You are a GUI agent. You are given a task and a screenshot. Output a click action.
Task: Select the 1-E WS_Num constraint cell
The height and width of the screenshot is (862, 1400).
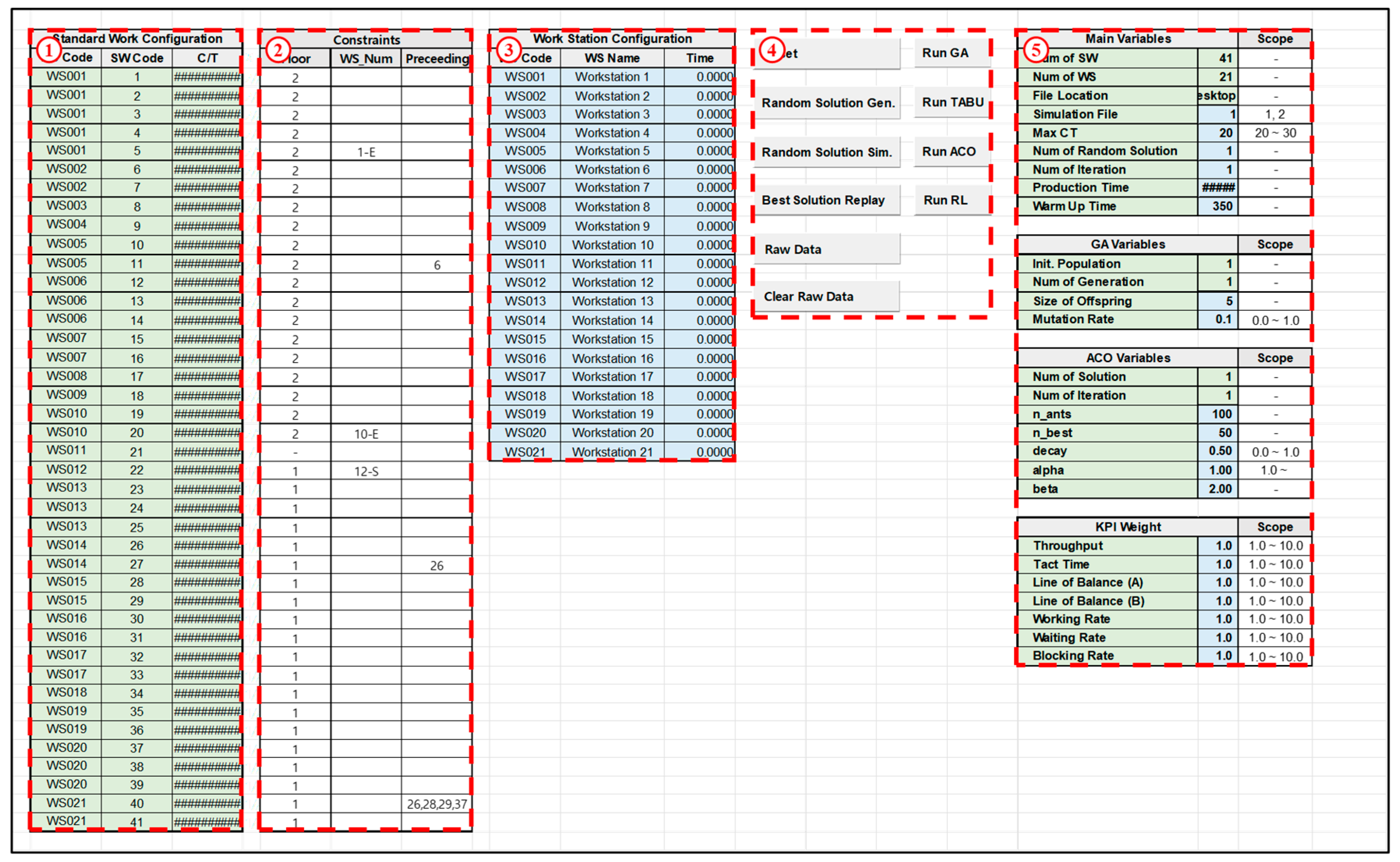point(366,152)
